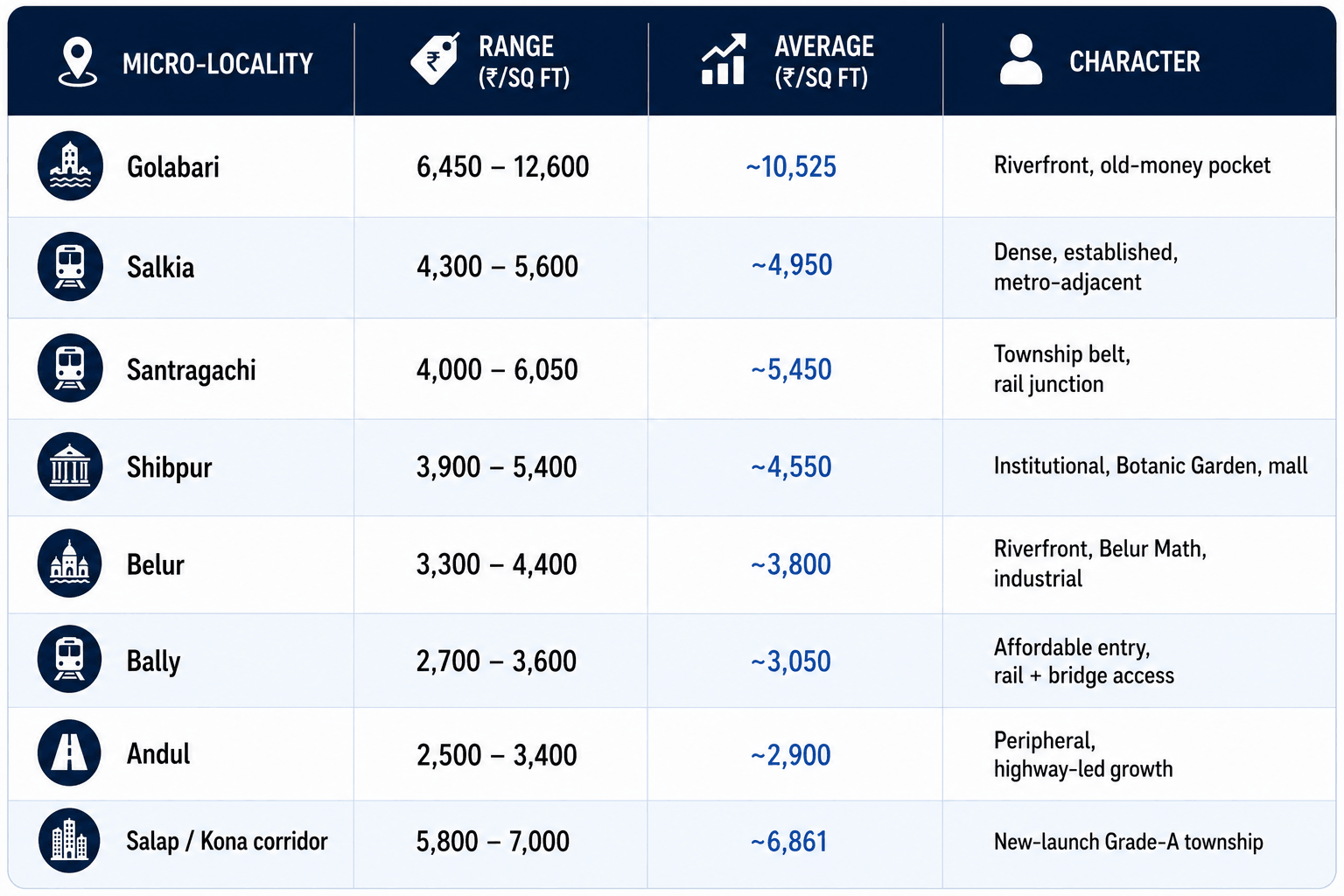
Task: Click the rising bar chart icon
Action: (724, 59)
